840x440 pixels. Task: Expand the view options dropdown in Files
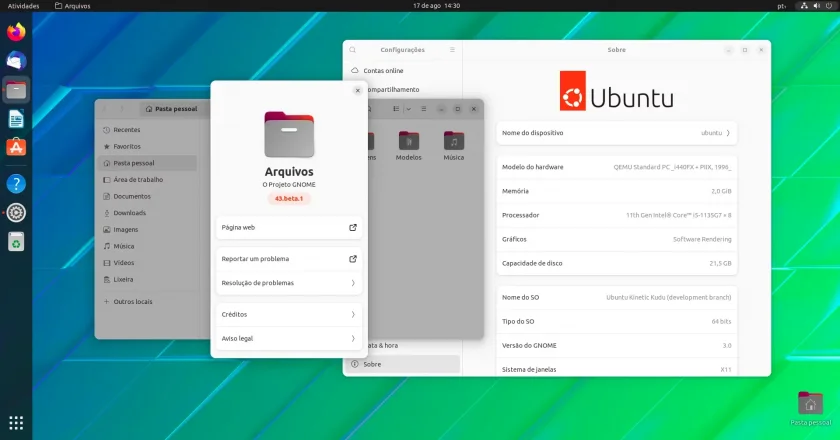click(408, 109)
